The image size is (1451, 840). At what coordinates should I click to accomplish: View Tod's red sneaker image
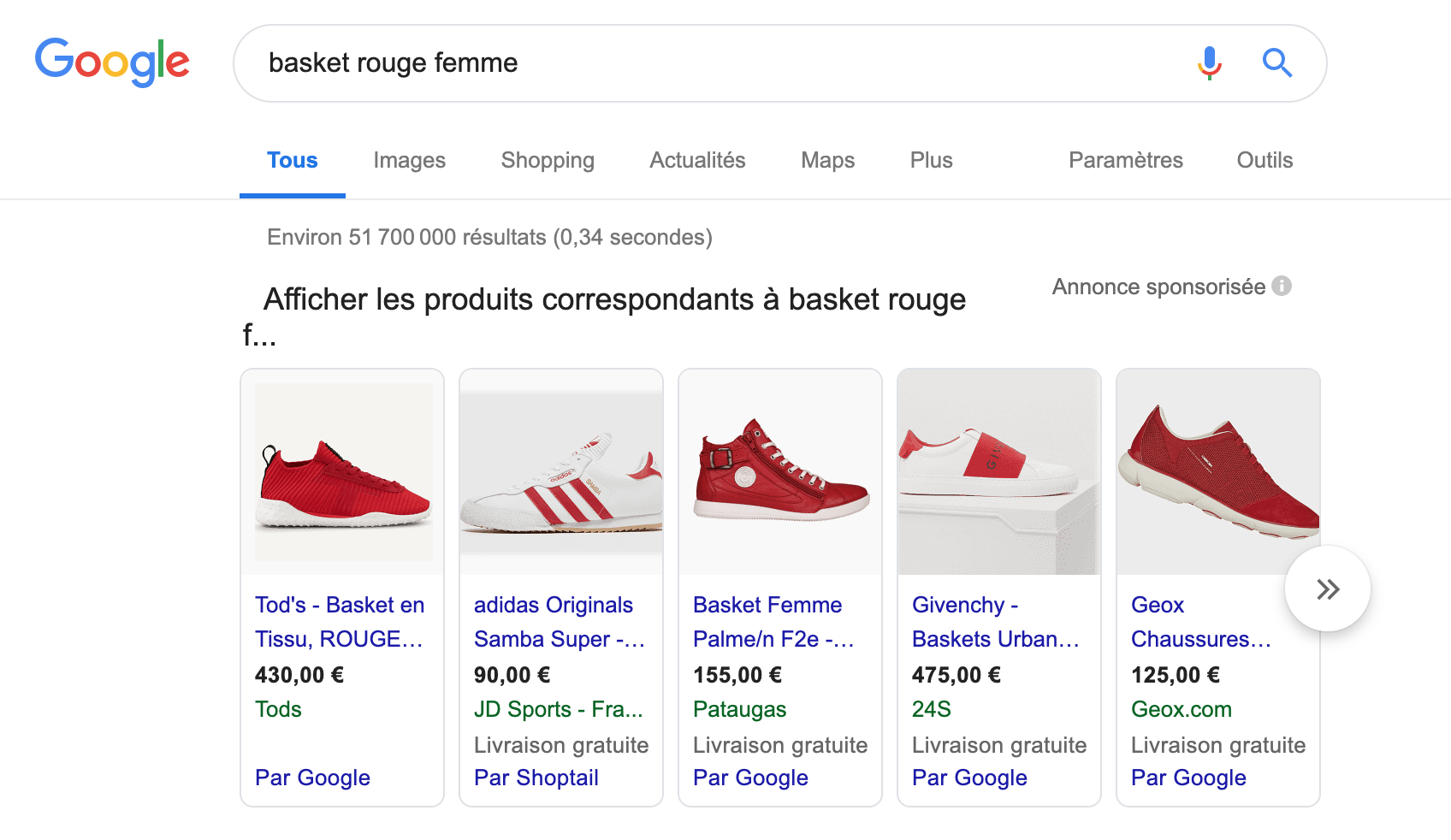[343, 472]
